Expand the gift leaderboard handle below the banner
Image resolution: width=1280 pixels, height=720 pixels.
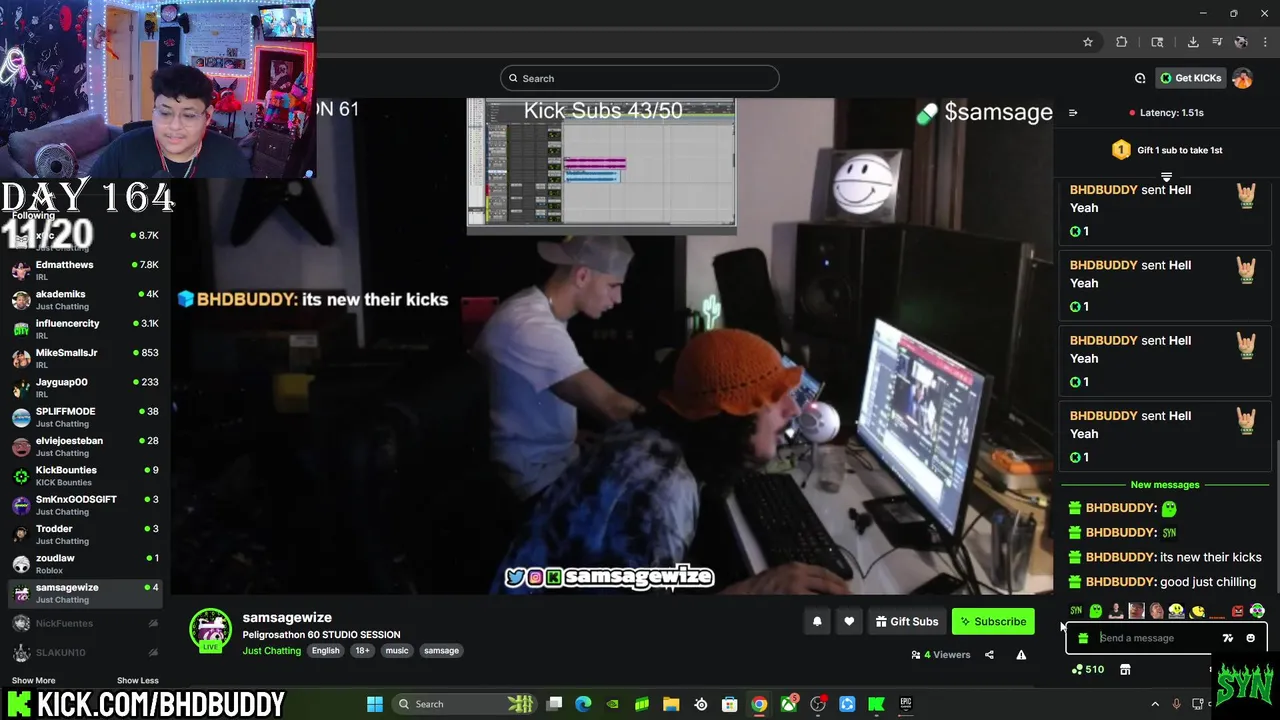coord(1166,177)
